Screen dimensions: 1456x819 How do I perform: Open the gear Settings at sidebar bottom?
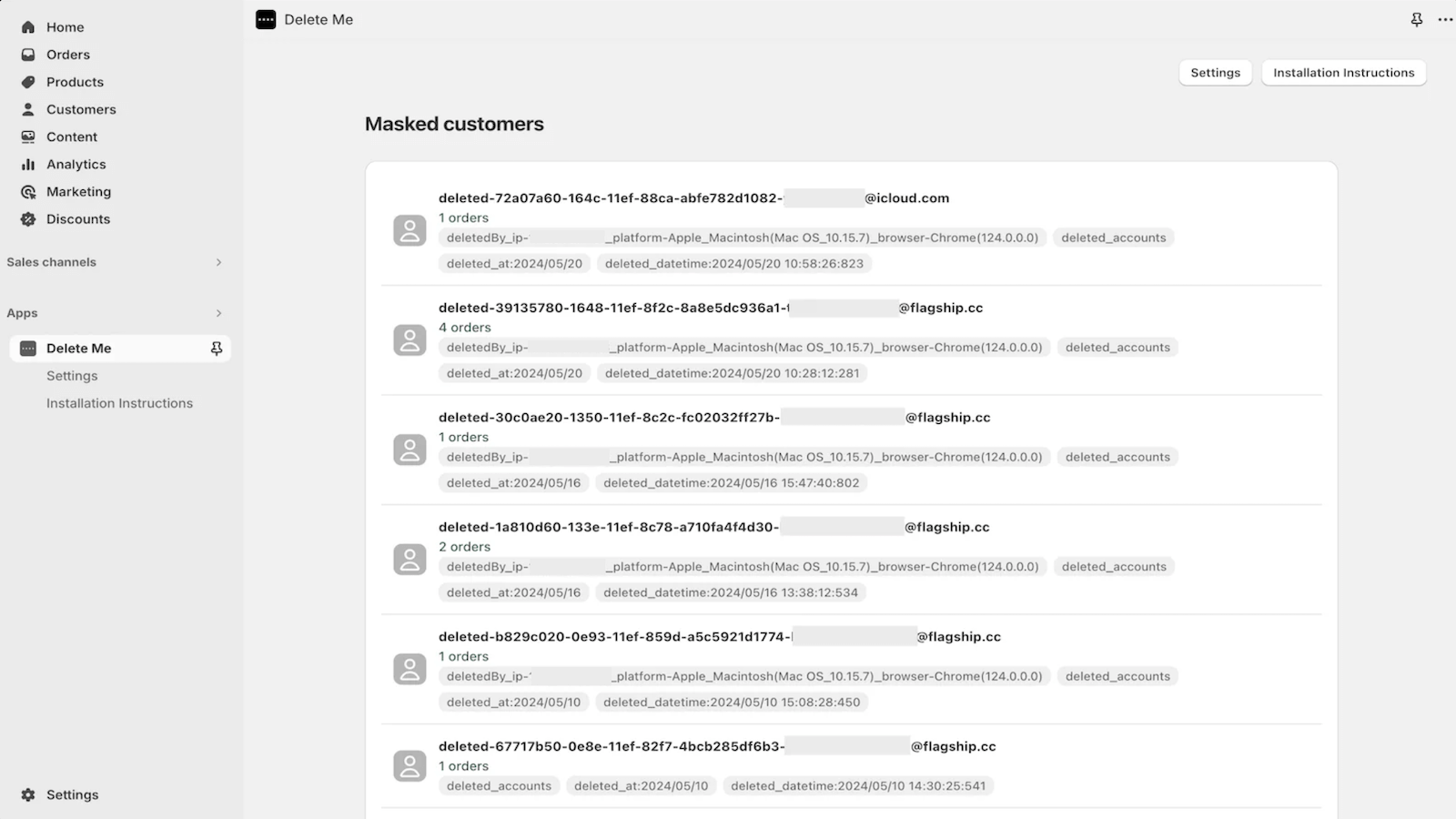click(x=28, y=794)
